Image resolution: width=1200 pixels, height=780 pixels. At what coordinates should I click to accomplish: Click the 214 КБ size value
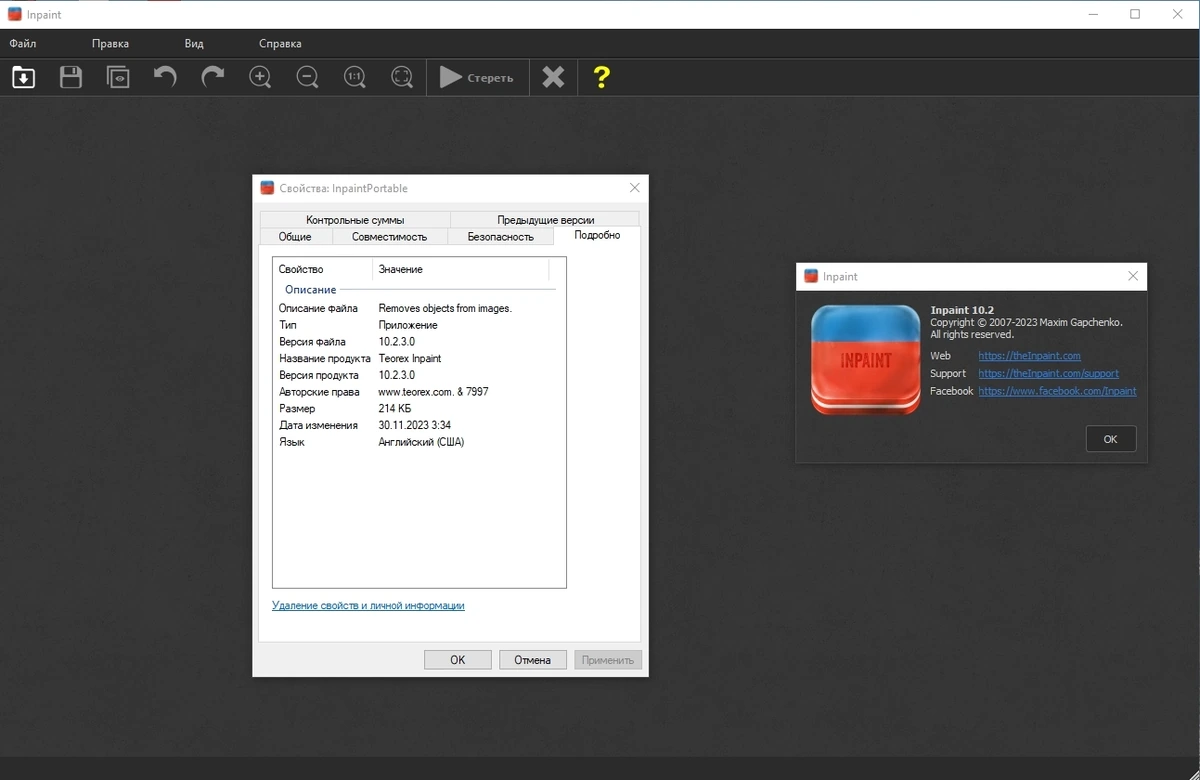pos(395,408)
